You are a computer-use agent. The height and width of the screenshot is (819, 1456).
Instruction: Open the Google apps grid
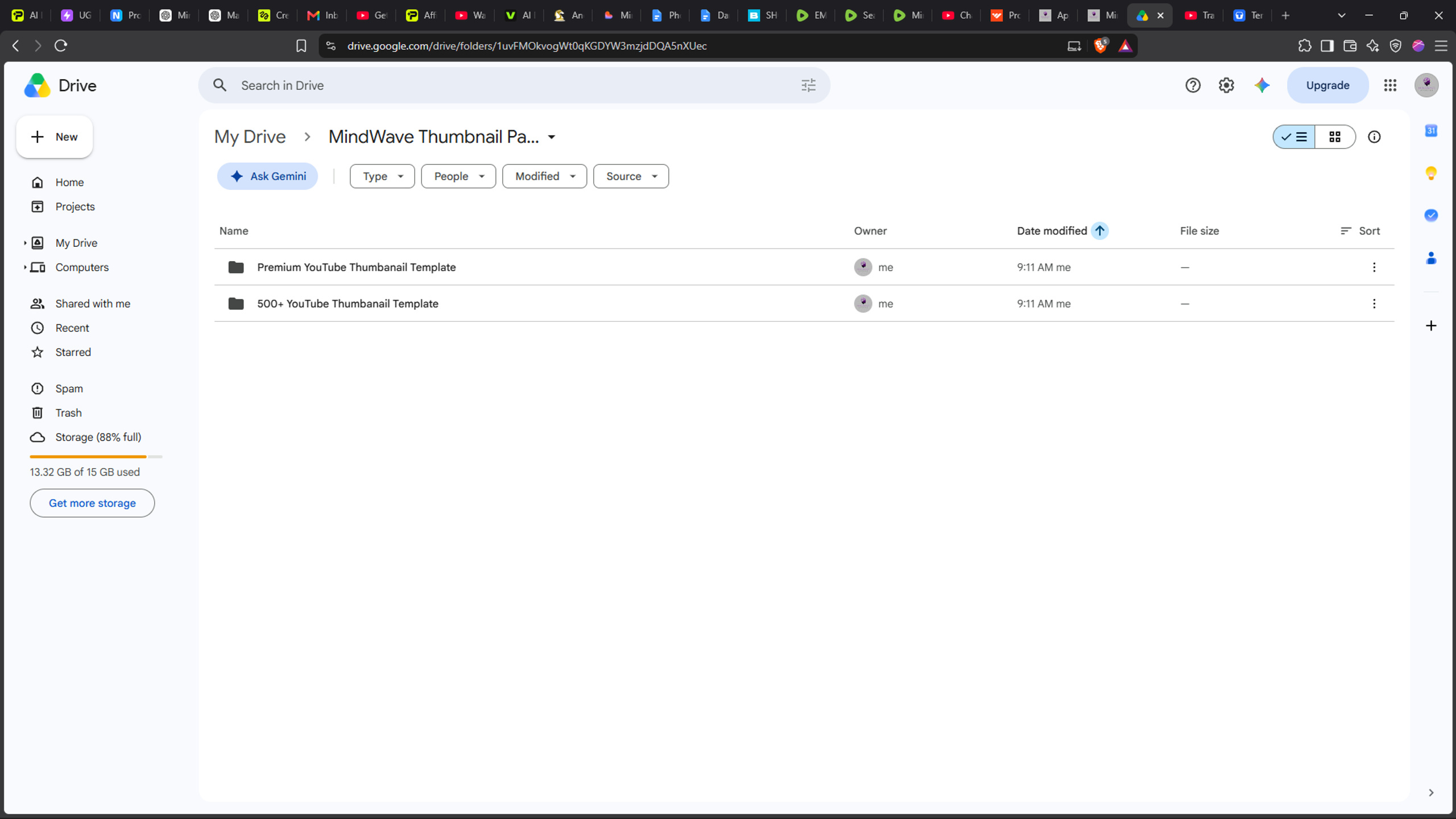[1390, 85]
